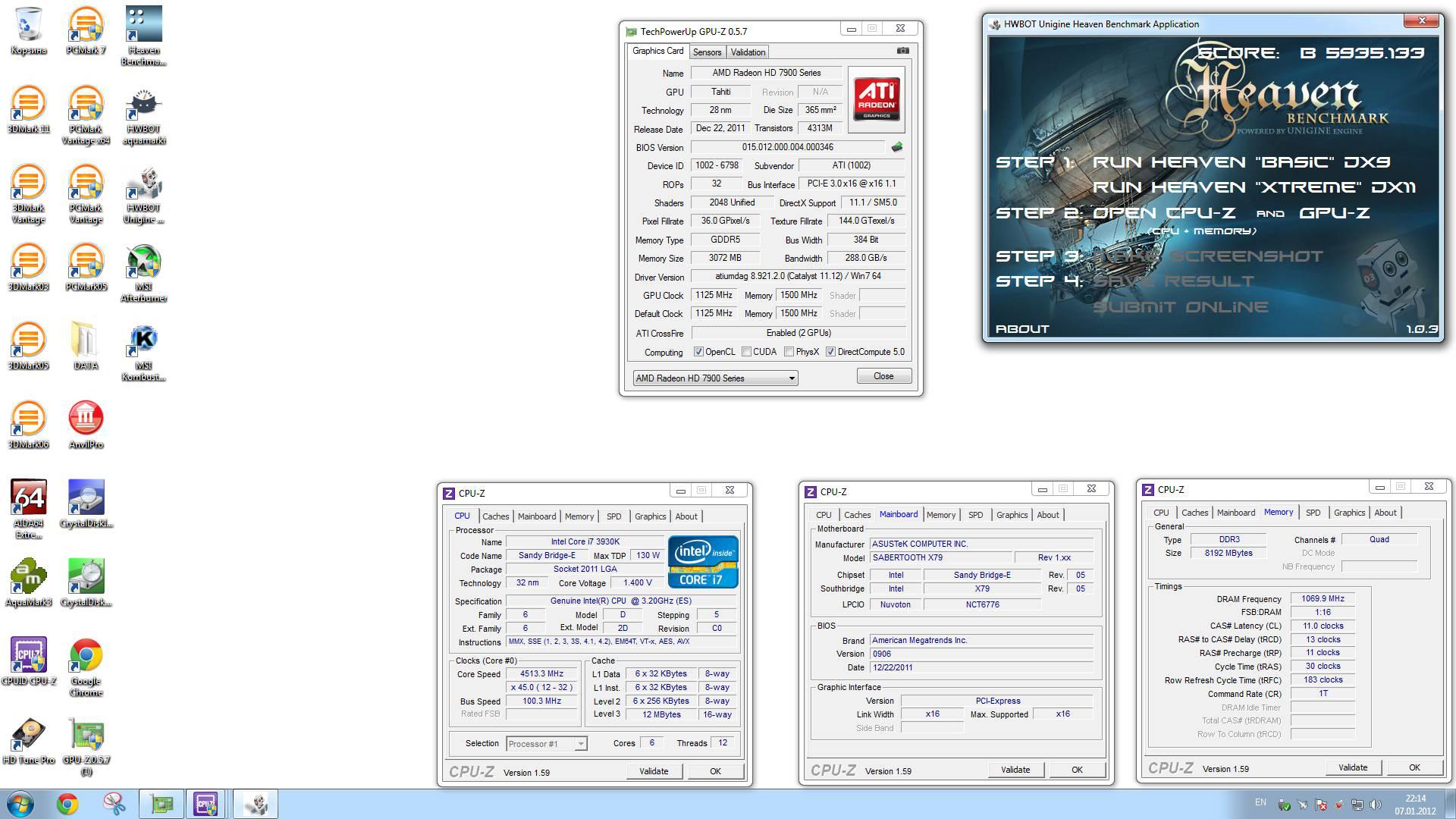
Task: Launch MSI Afterburner desktop shortcut
Action: pyautogui.click(x=143, y=272)
